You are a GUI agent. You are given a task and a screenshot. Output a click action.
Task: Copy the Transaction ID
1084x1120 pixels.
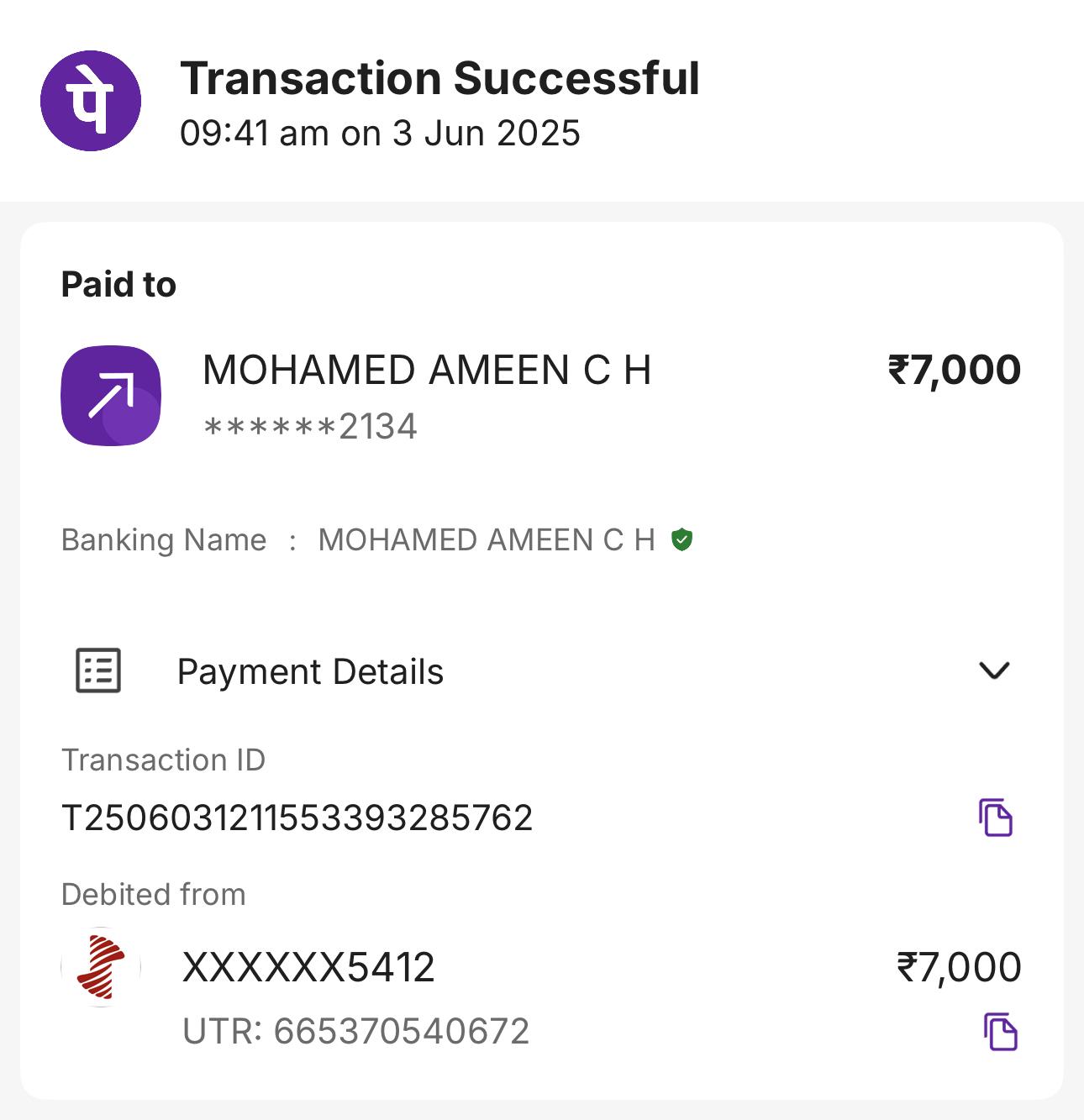point(996,818)
